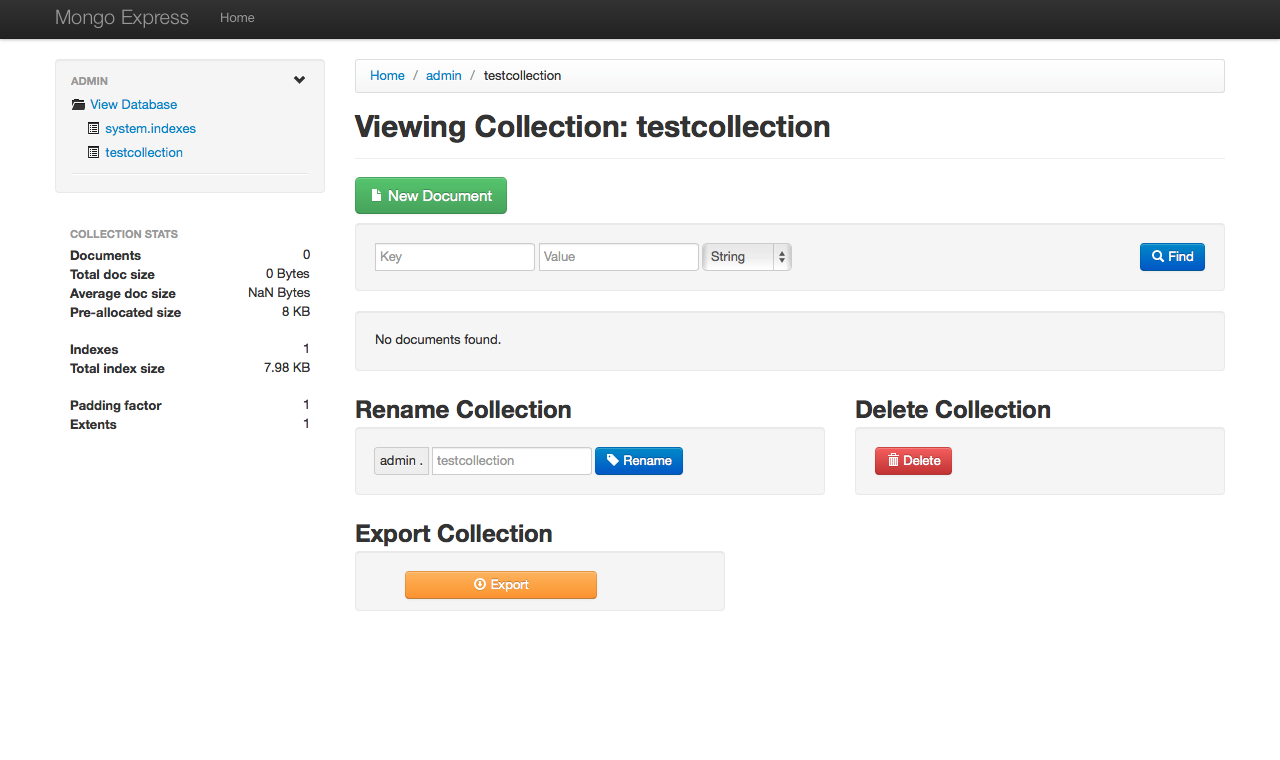Viewport: 1280px width, 760px height.
Task: Focus the Key search field
Action: (x=455, y=257)
